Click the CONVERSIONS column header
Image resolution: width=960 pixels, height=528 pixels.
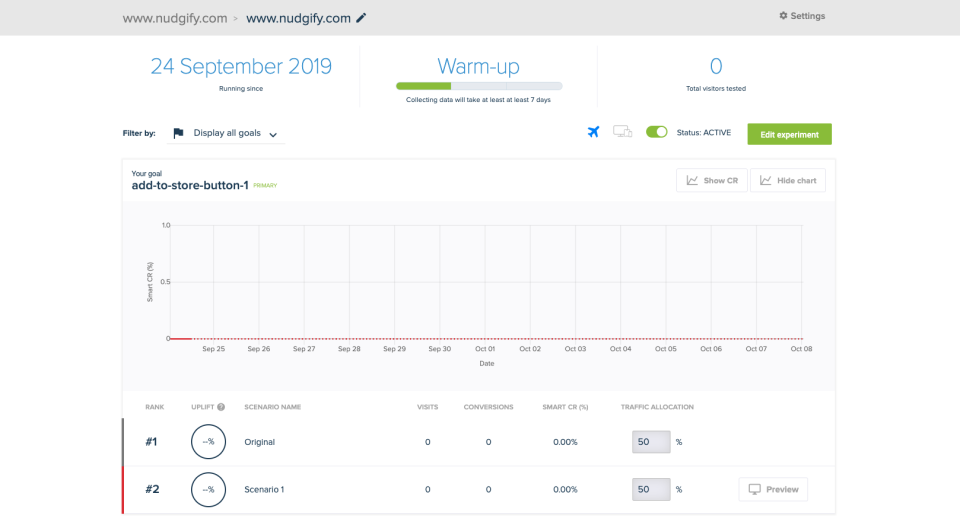pyautogui.click(x=488, y=407)
